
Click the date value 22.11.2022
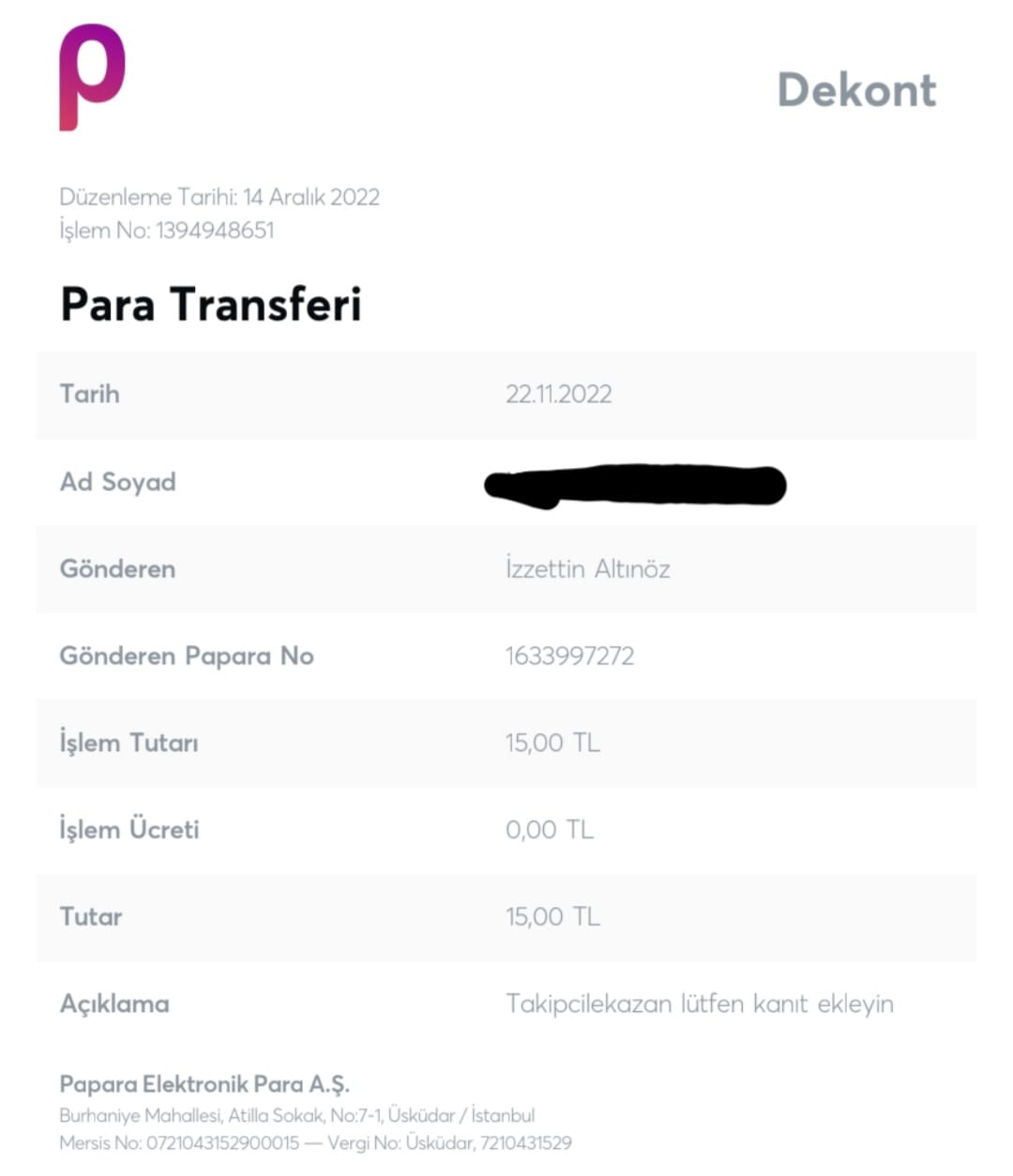[x=558, y=394]
